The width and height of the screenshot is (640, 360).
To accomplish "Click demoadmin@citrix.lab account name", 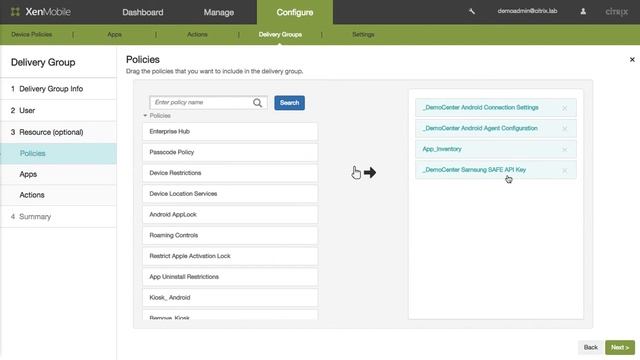I will (x=527, y=11).
